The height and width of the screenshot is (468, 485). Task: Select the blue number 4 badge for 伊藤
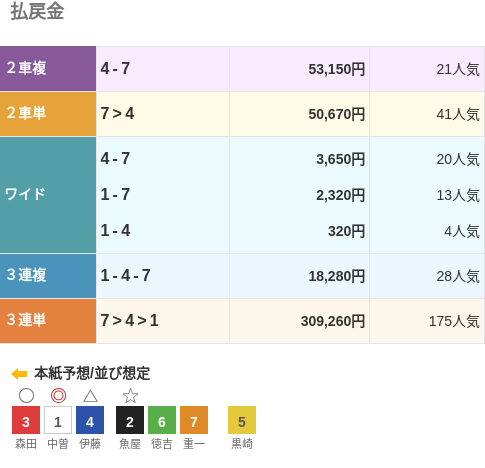(x=90, y=420)
